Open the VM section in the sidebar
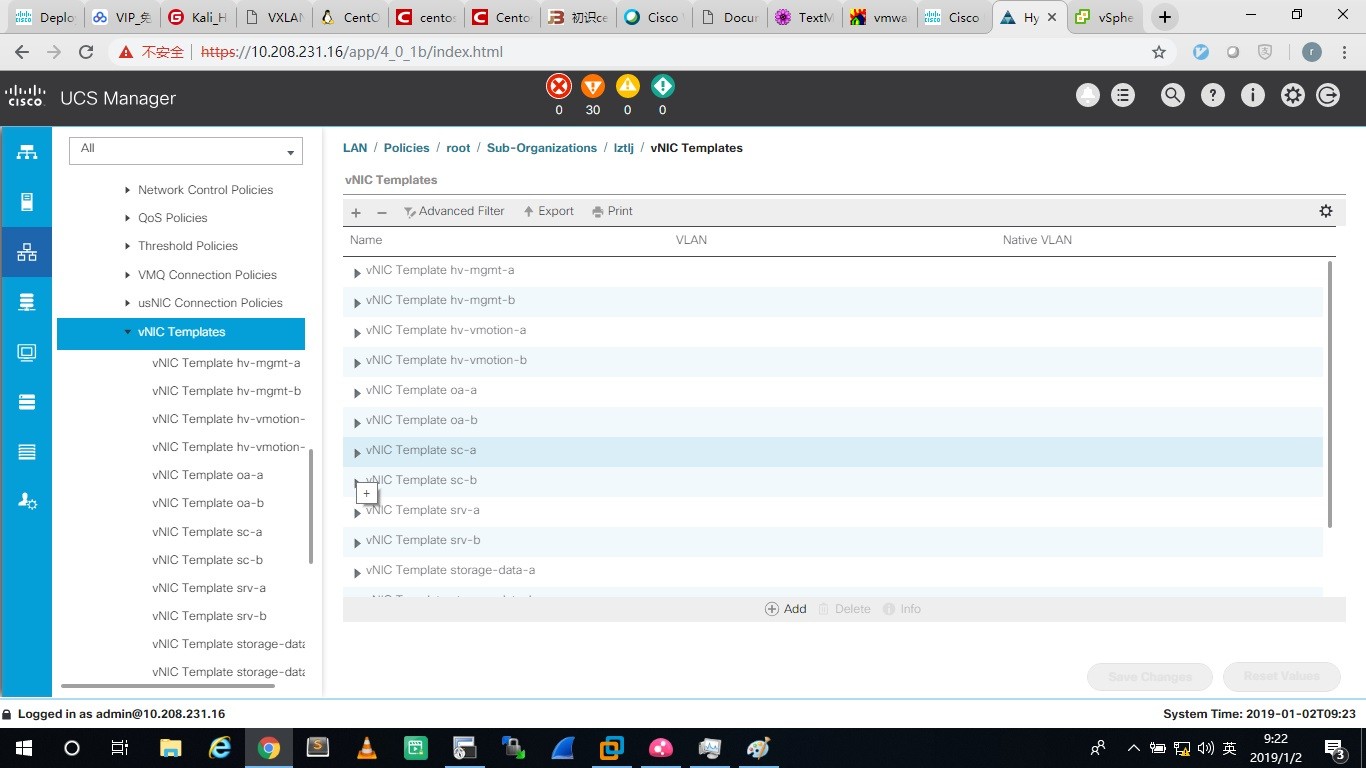 [27, 352]
